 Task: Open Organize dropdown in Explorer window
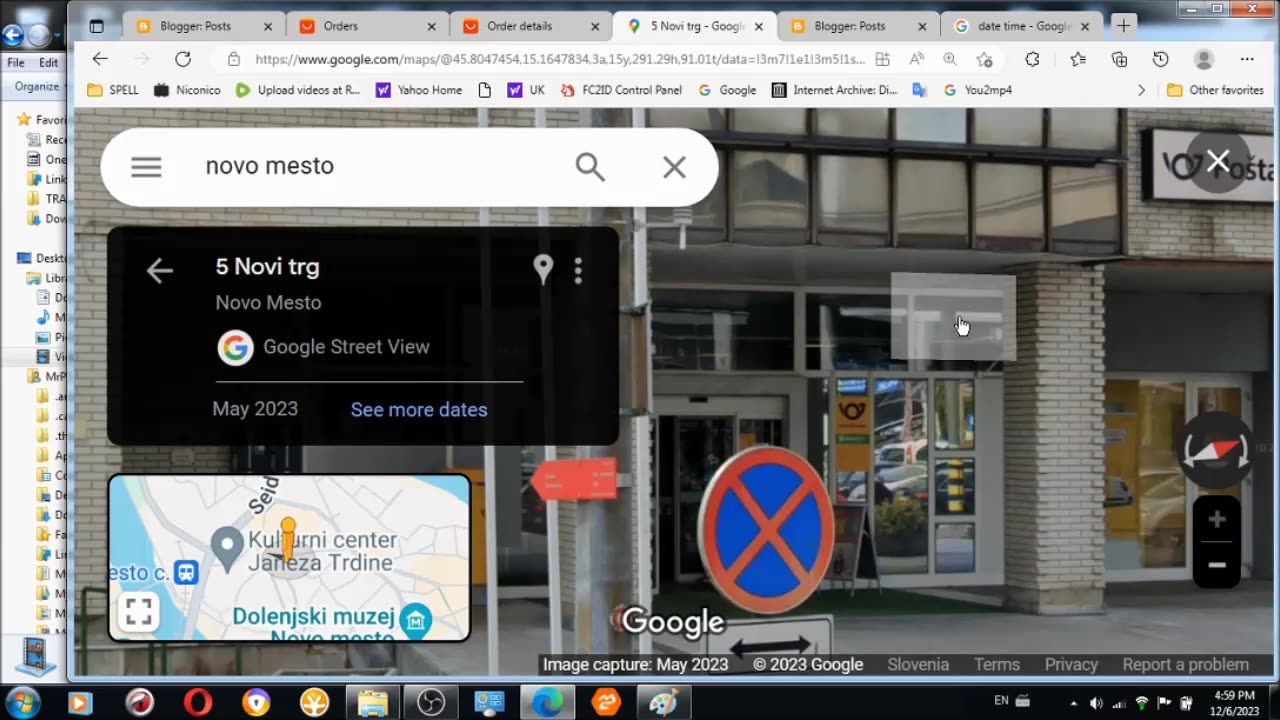[x=38, y=86]
